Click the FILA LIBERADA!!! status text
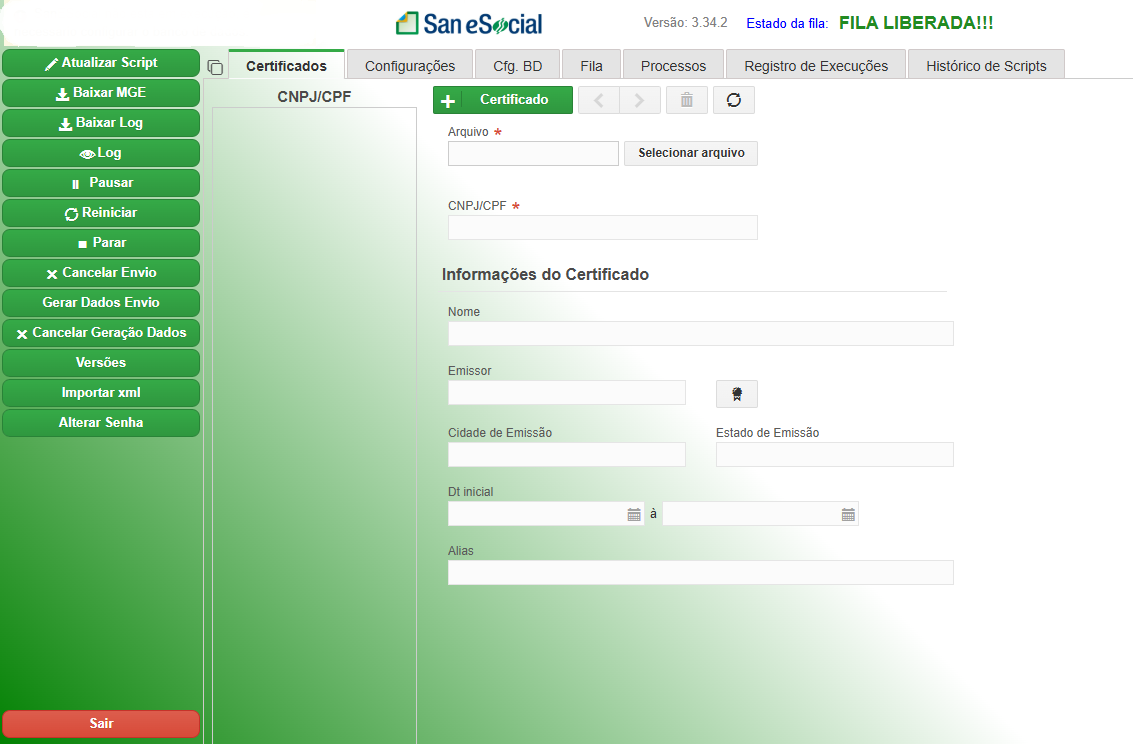 916,23
